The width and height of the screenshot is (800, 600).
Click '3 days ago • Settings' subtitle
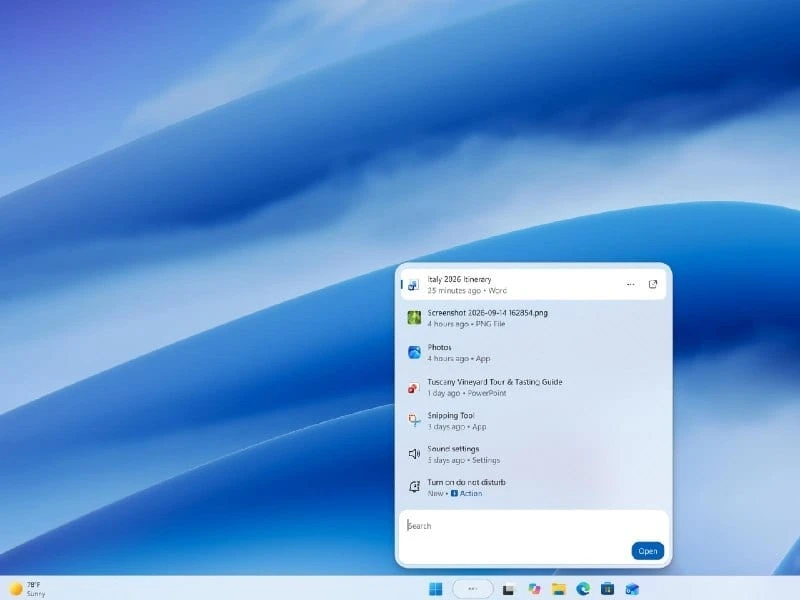click(463, 460)
